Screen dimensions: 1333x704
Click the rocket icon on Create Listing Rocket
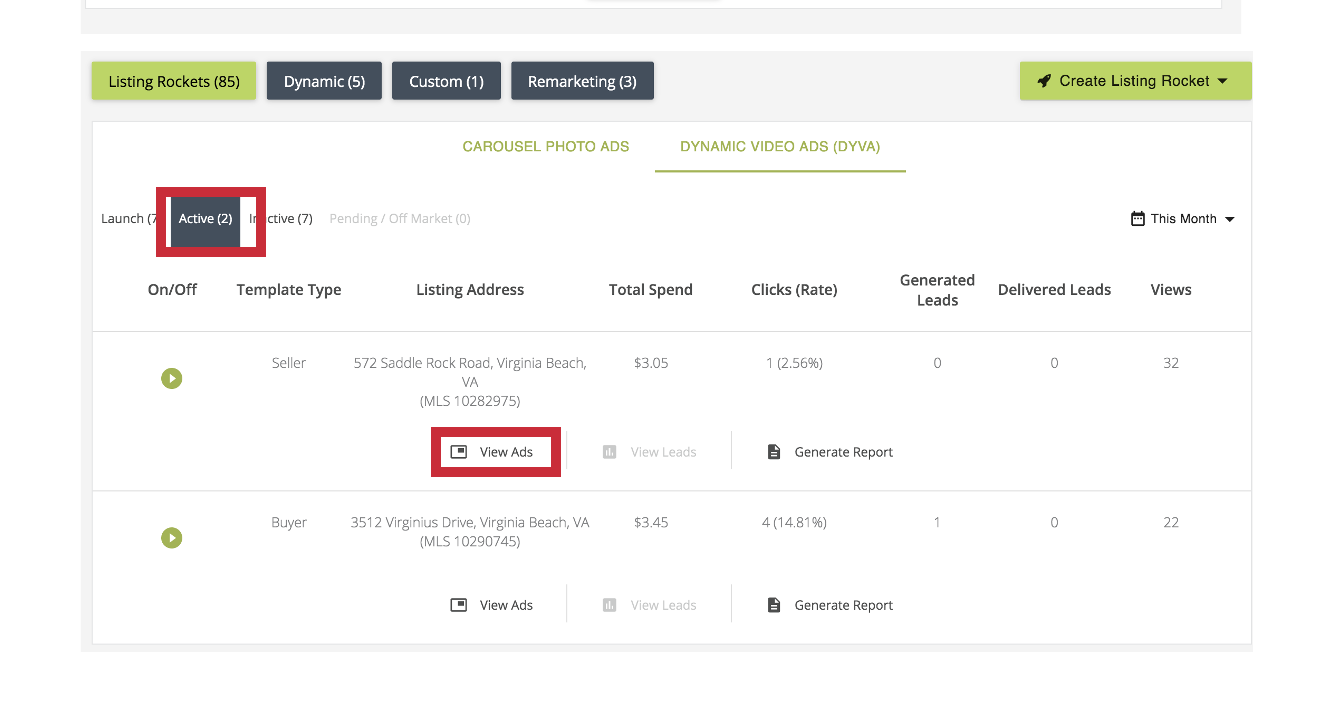point(1044,81)
